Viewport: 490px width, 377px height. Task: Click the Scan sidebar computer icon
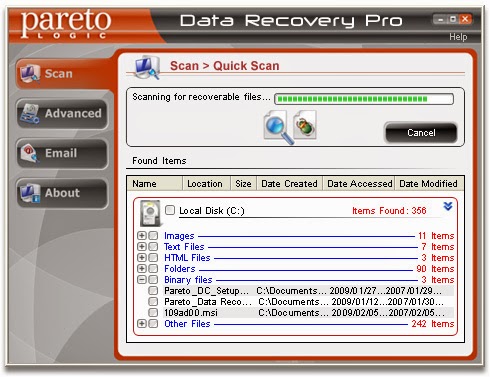pyautogui.click(x=30, y=74)
